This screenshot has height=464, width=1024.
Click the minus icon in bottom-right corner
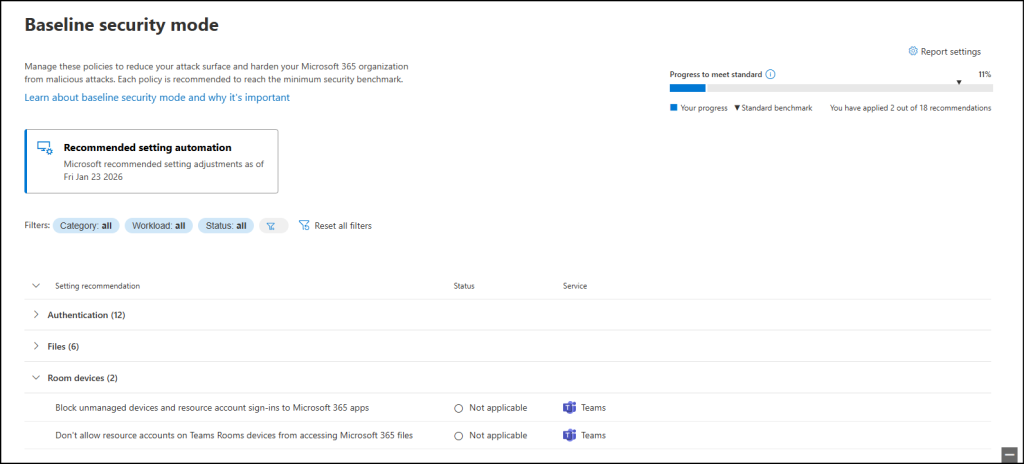pyautogui.click(x=1010, y=454)
